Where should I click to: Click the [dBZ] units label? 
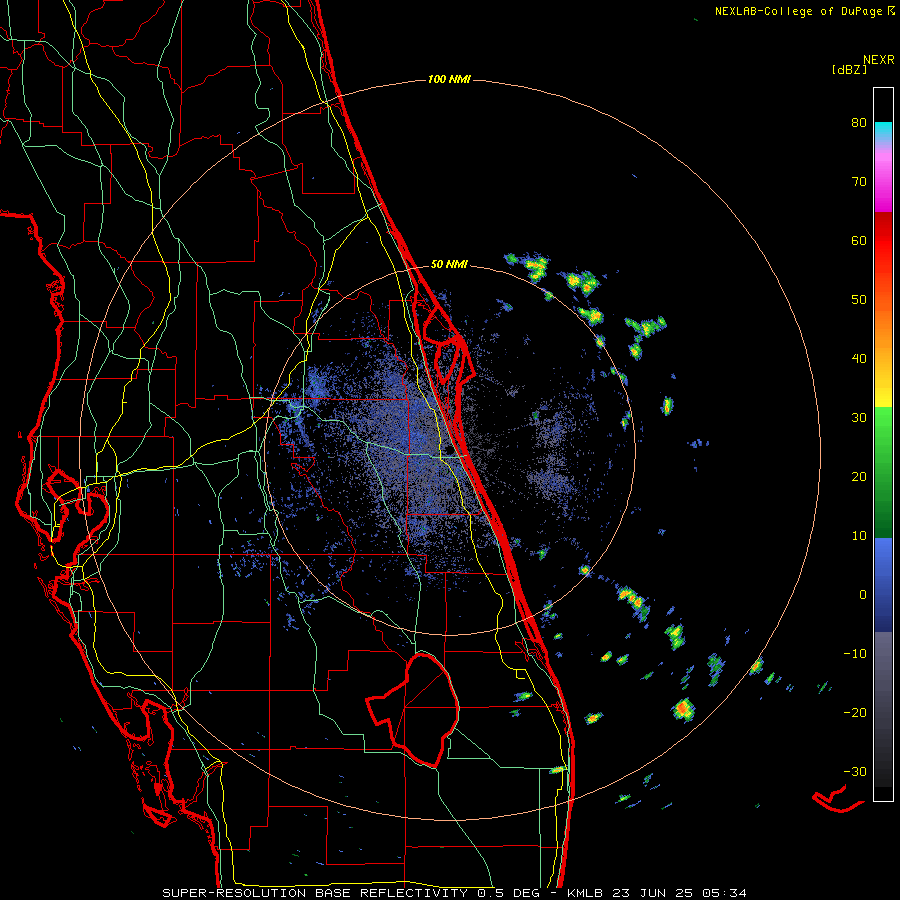coord(849,70)
